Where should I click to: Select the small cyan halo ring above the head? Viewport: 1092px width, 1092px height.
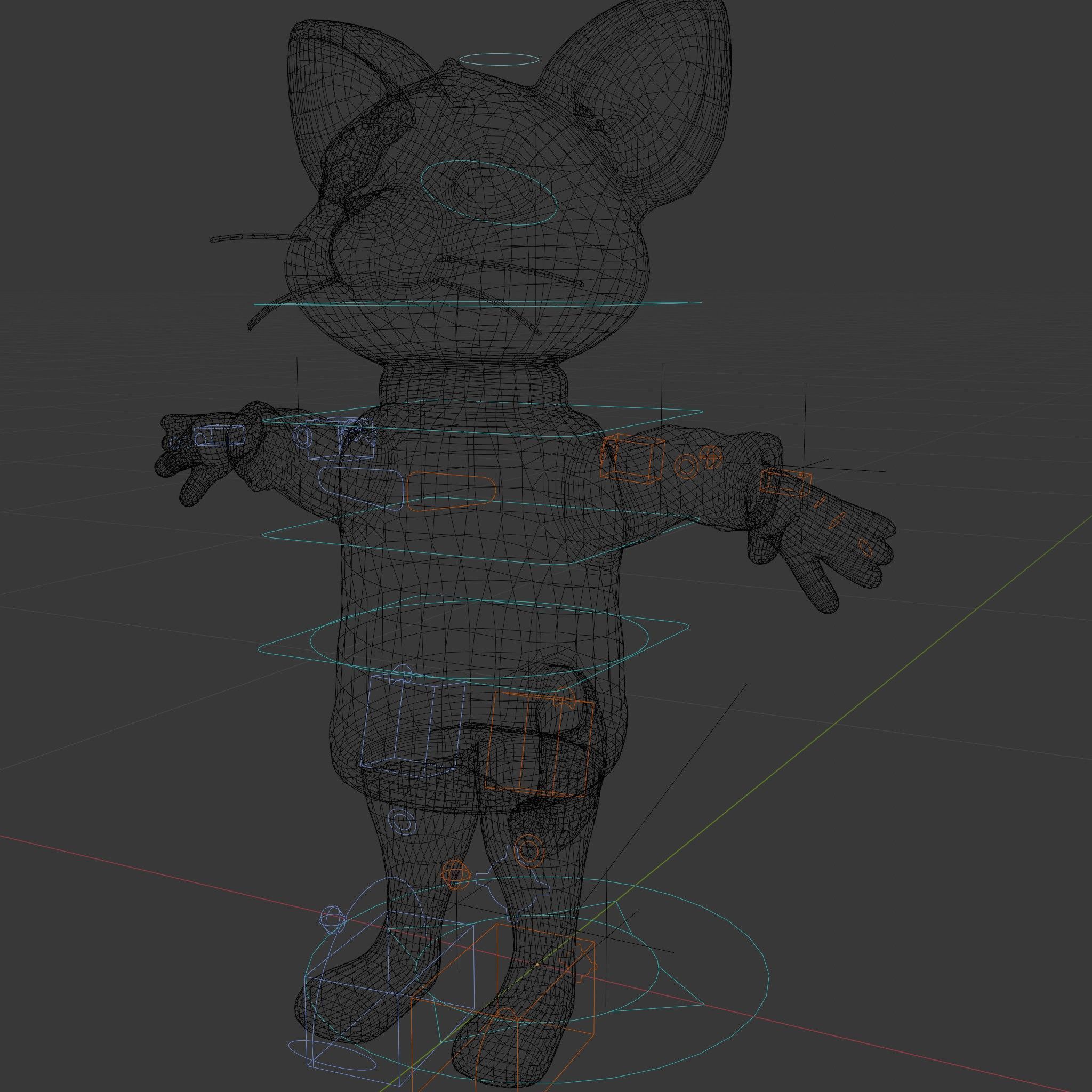click(x=498, y=59)
